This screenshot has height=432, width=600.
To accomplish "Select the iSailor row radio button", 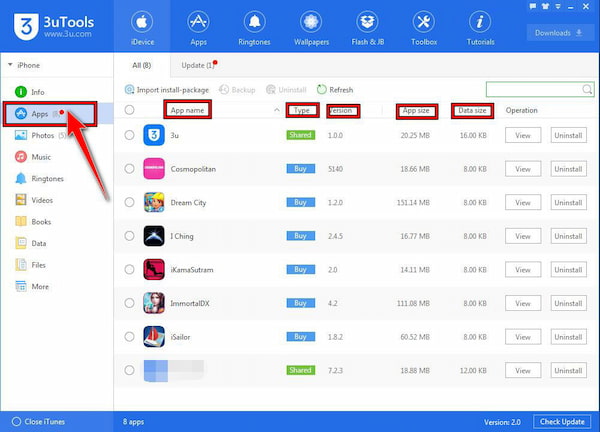I will pos(129,337).
